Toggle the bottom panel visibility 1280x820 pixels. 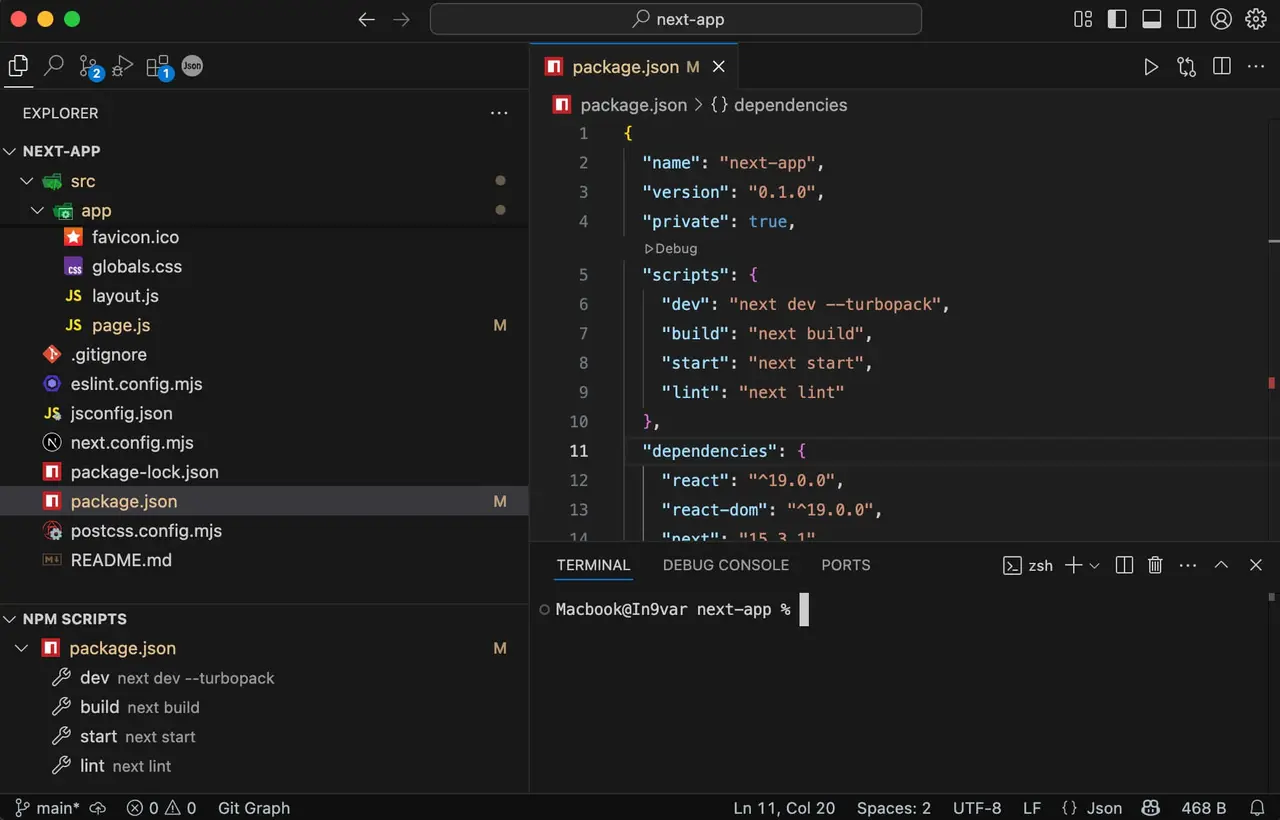point(1151,19)
